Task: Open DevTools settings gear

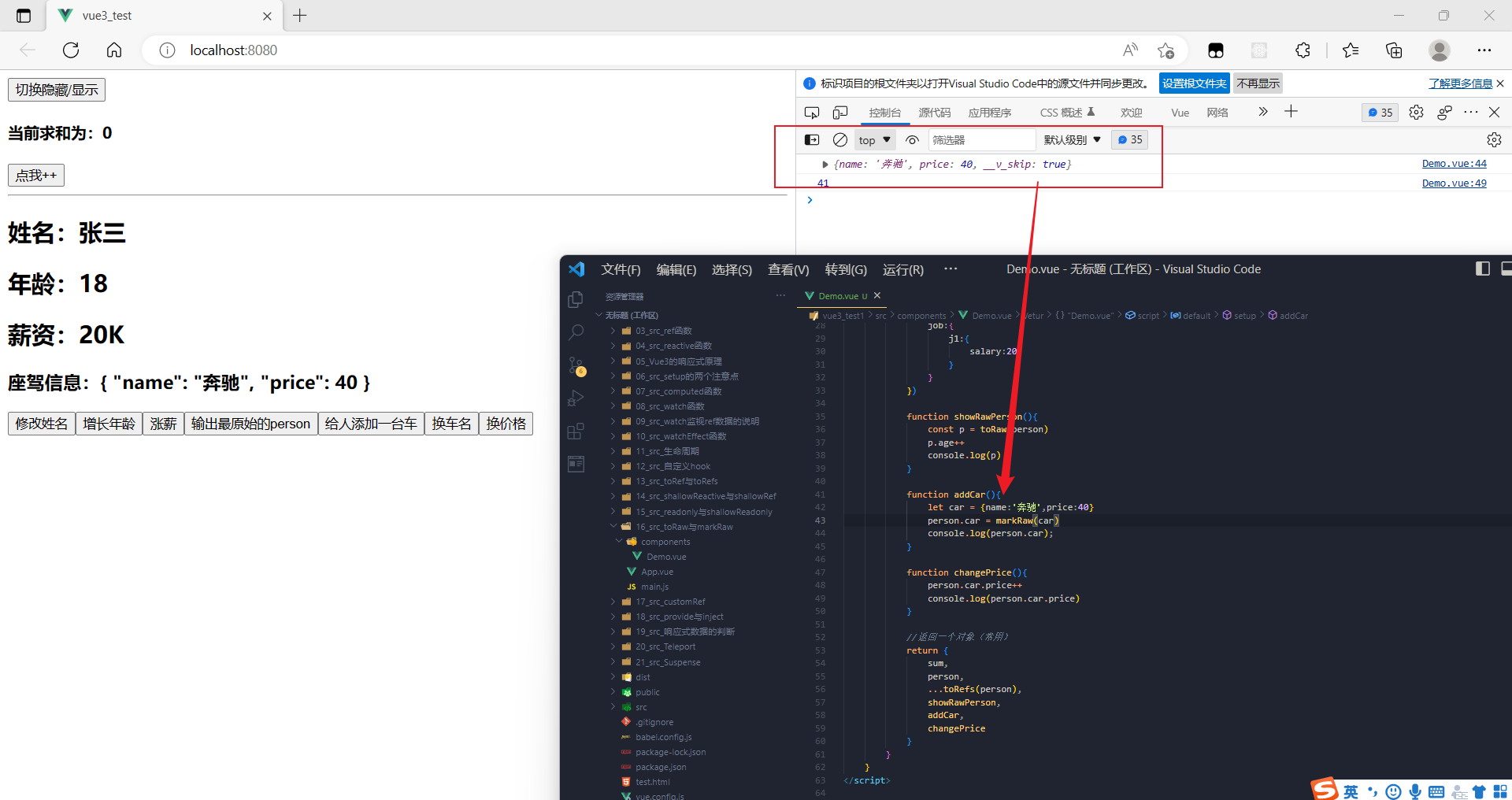Action: coord(1416,113)
